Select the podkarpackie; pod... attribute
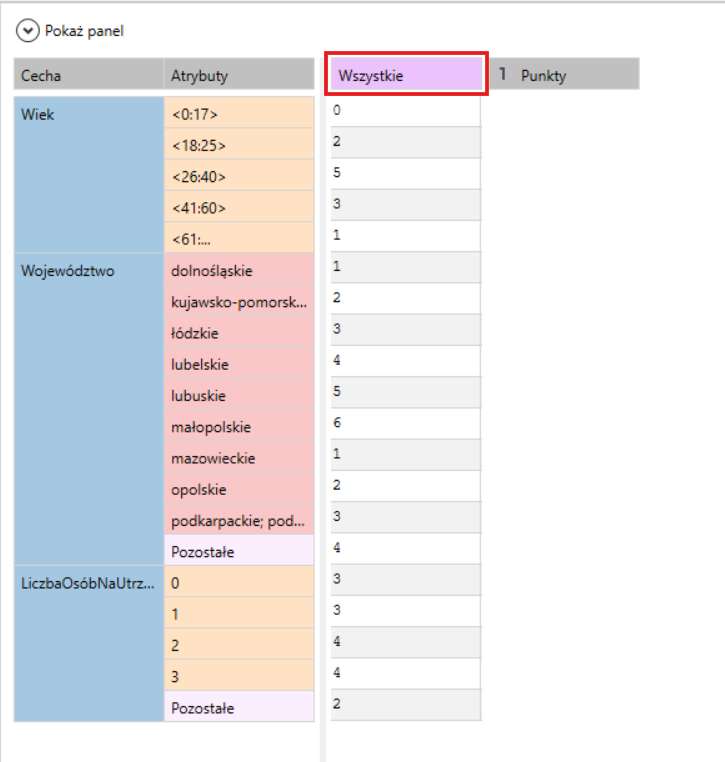 pyautogui.click(x=239, y=519)
